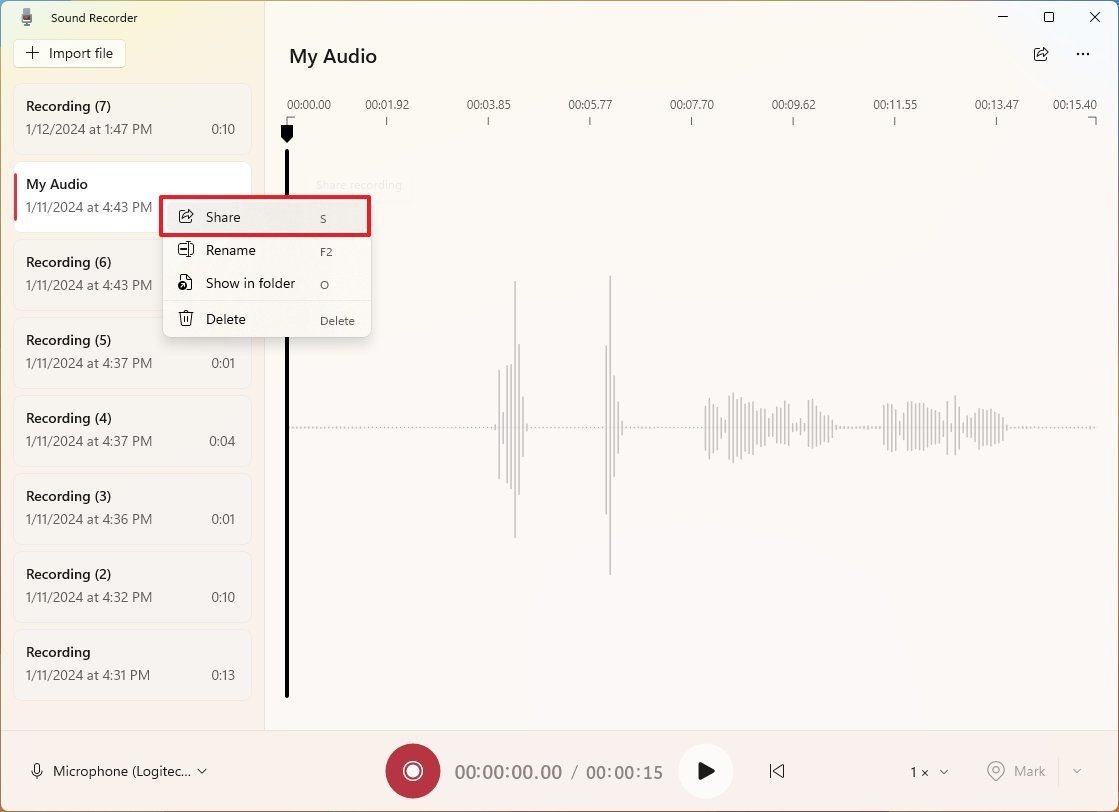The height and width of the screenshot is (812, 1119).
Task: Click the 00:07.70 timeline ruler mark
Action: (x=691, y=104)
